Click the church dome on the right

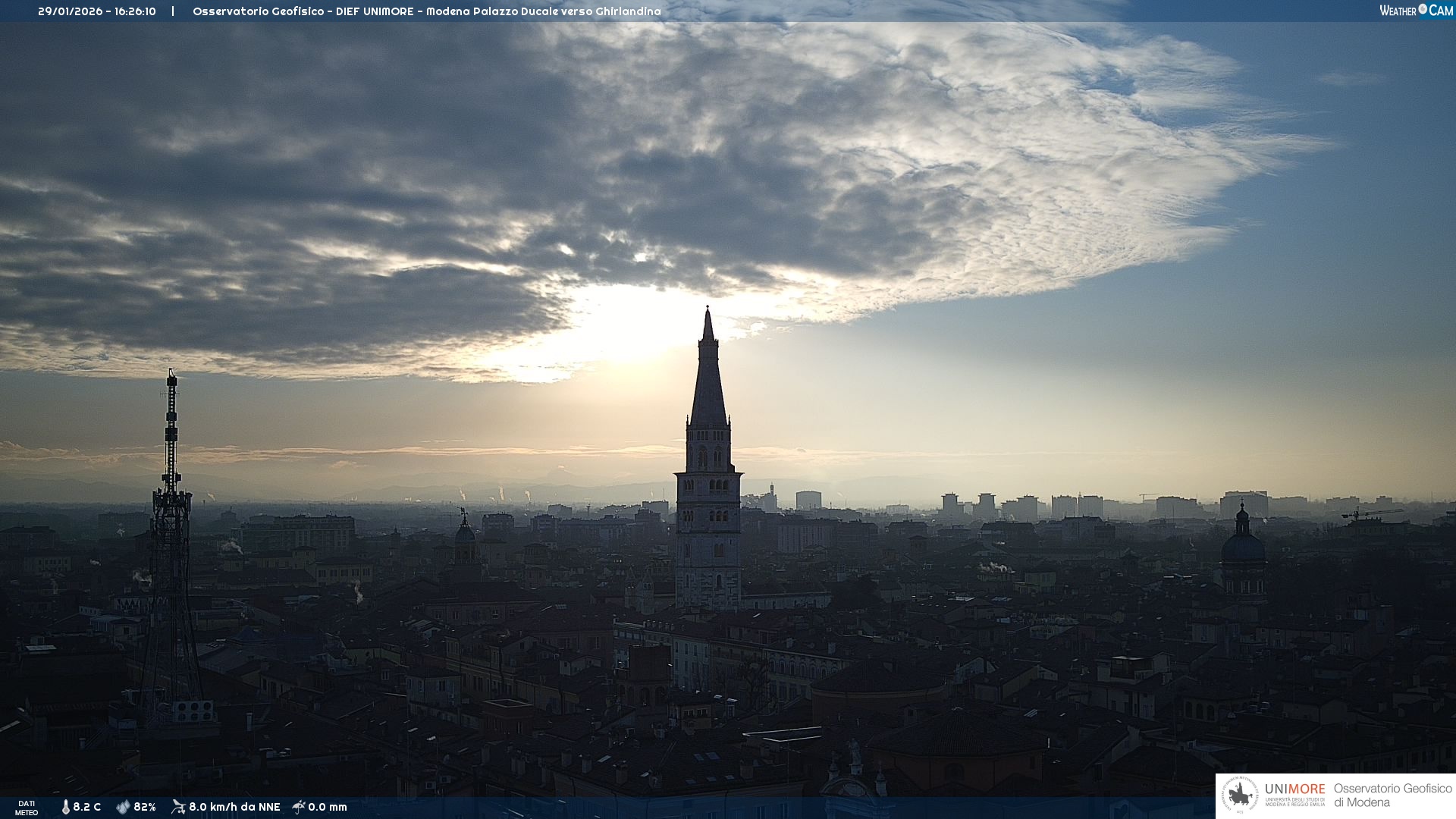pyautogui.click(x=1242, y=546)
